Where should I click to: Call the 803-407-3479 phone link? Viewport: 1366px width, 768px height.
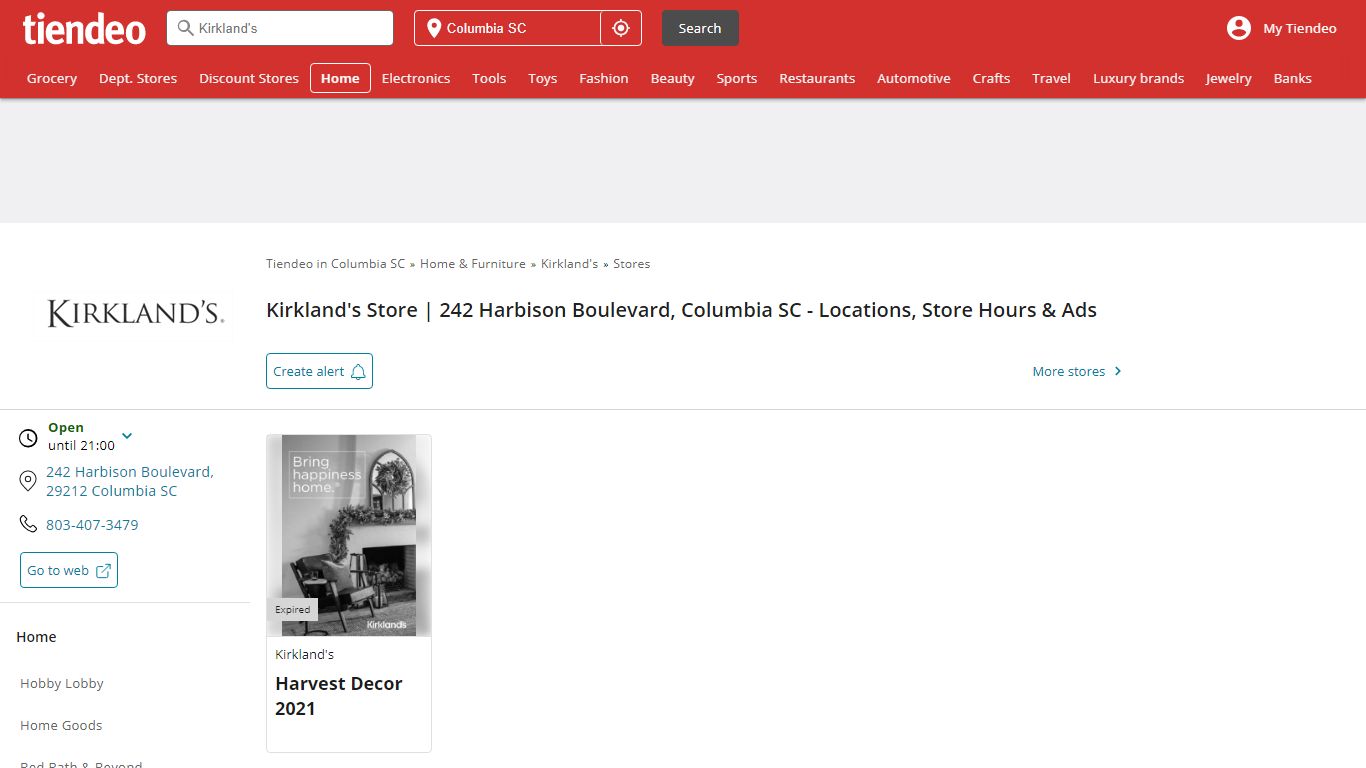[92, 525]
